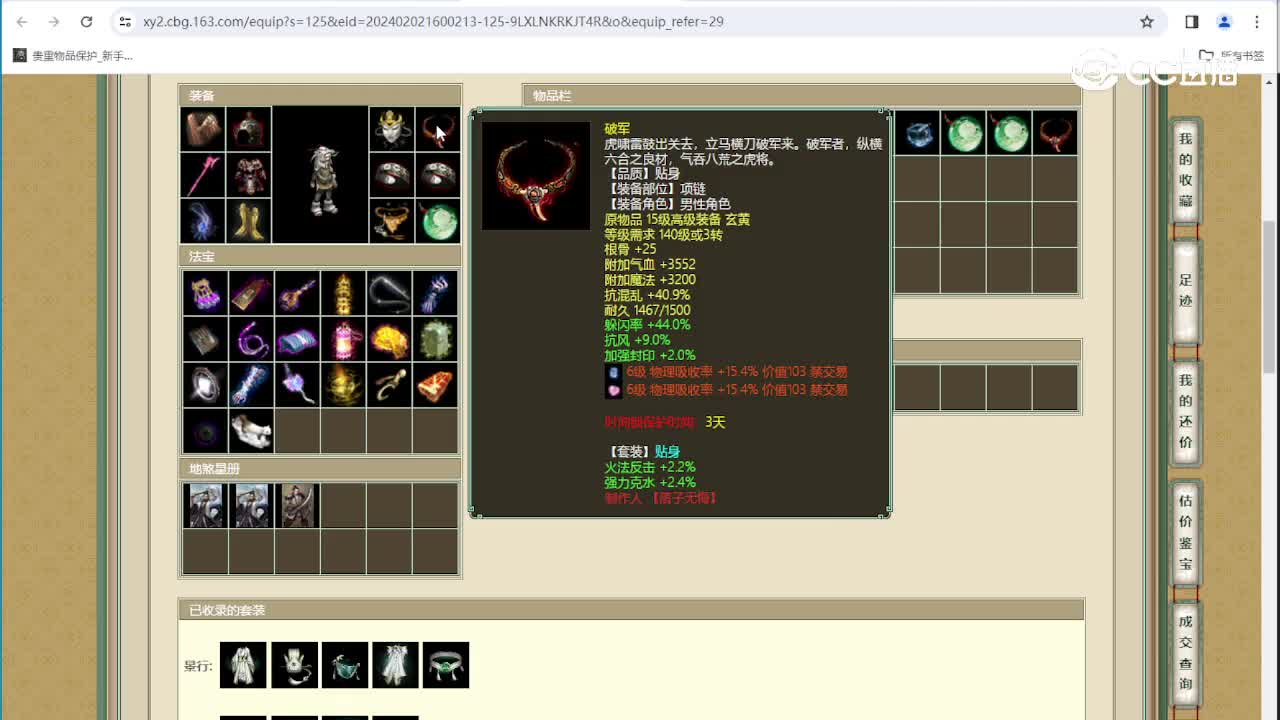Open 足迹 sidebar tab
Image resolution: width=1280 pixels, height=720 pixels.
(x=1185, y=291)
